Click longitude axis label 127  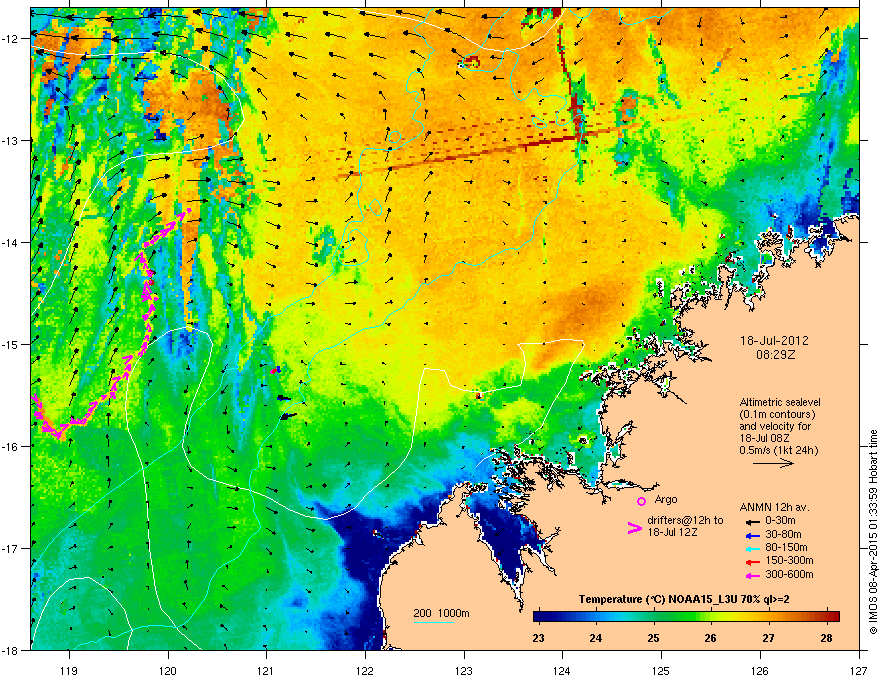point(859,670)
